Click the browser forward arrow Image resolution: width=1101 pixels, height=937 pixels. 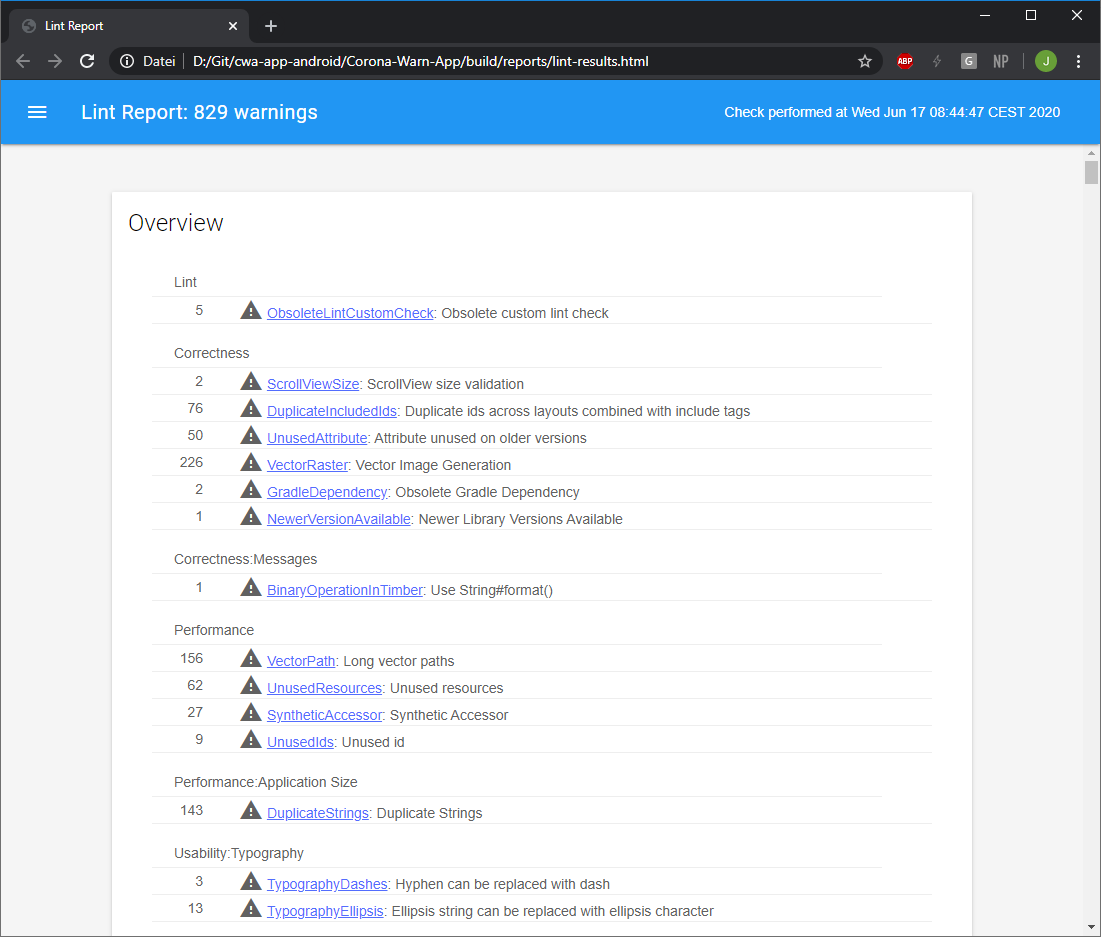55,61
